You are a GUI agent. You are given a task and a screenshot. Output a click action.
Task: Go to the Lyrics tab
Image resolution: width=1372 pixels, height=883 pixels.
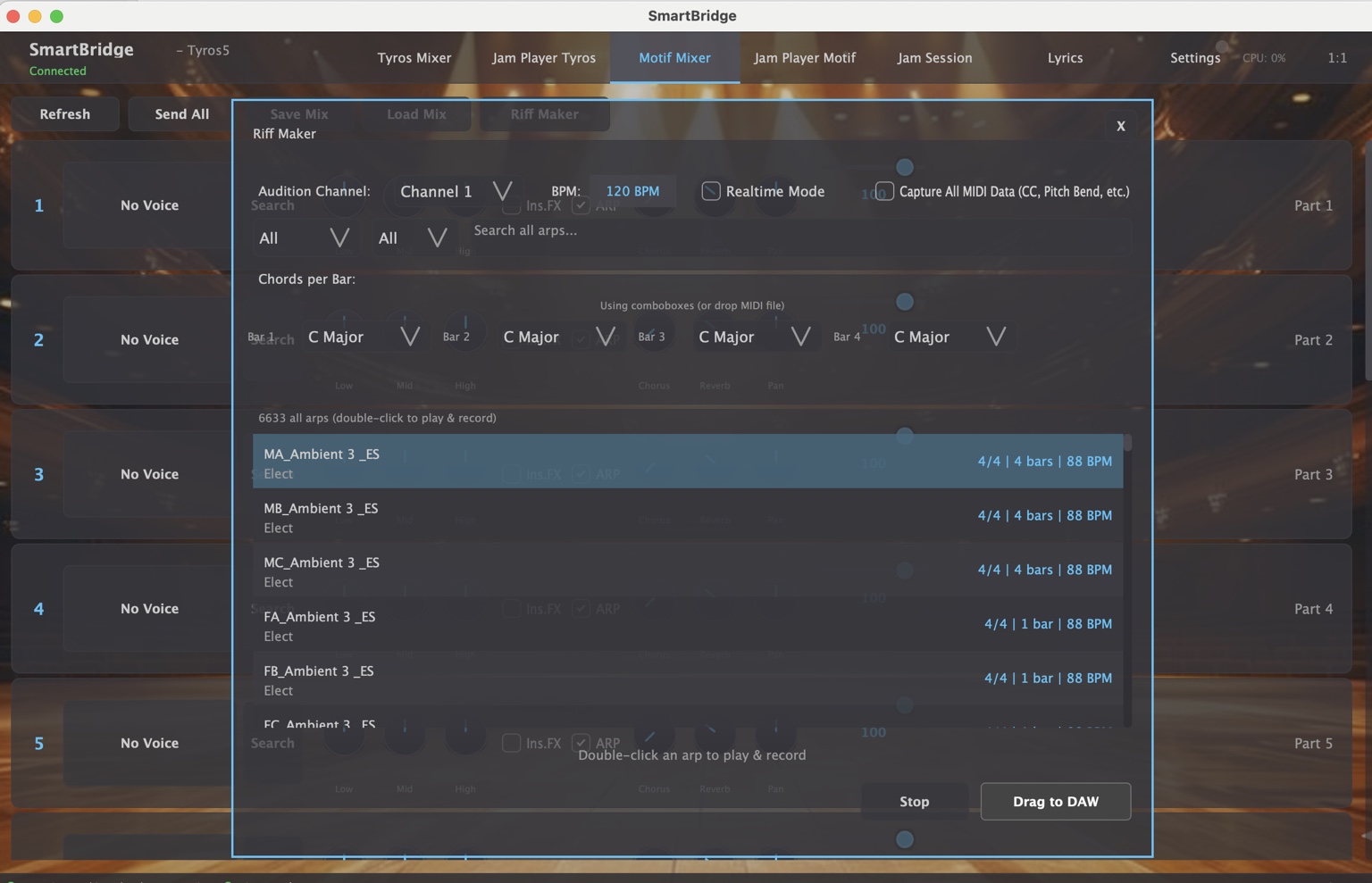coord(1065,58)
